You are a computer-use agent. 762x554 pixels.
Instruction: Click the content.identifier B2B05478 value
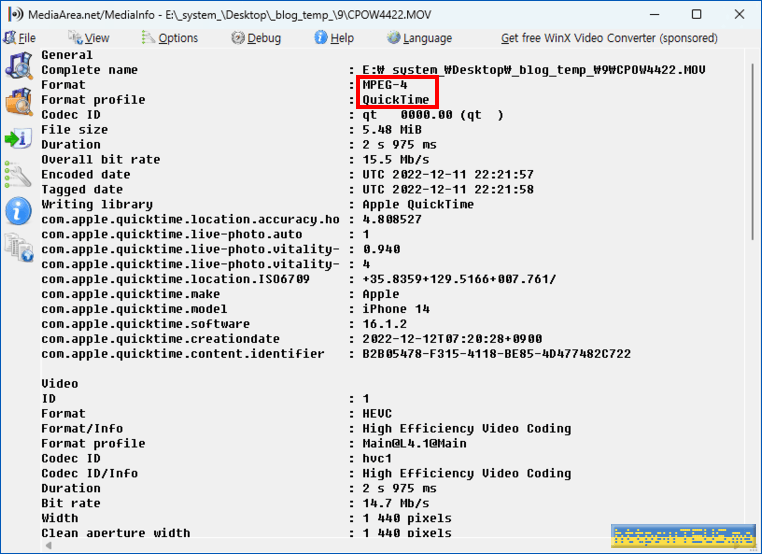(496, 354)
